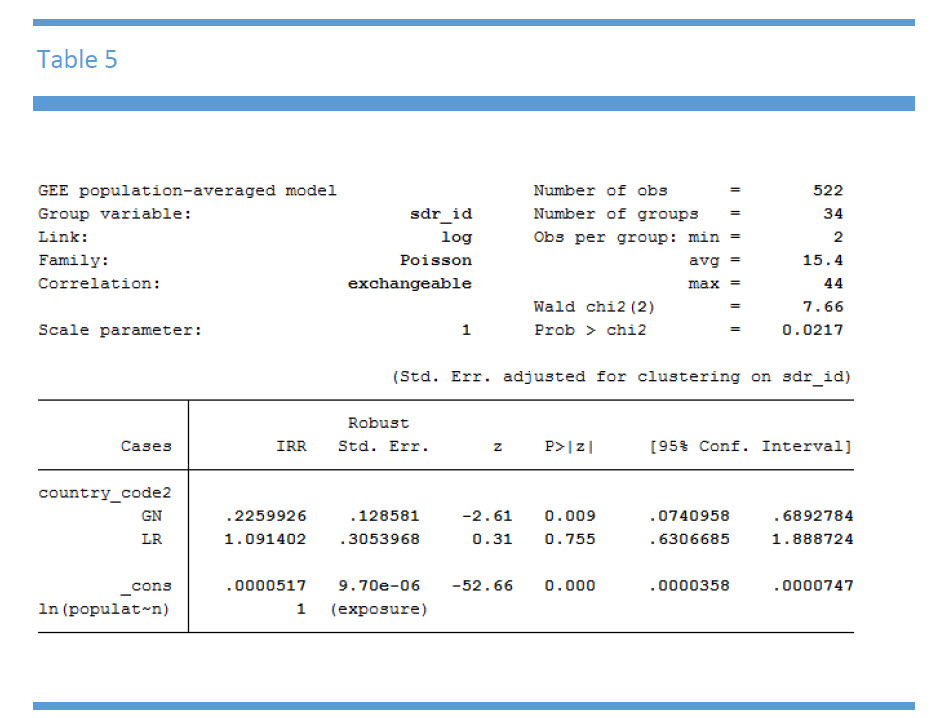The width and height of the screenshot is (933, 718).
Task: Click the LR z value 0.31
Action: point(492,539)
